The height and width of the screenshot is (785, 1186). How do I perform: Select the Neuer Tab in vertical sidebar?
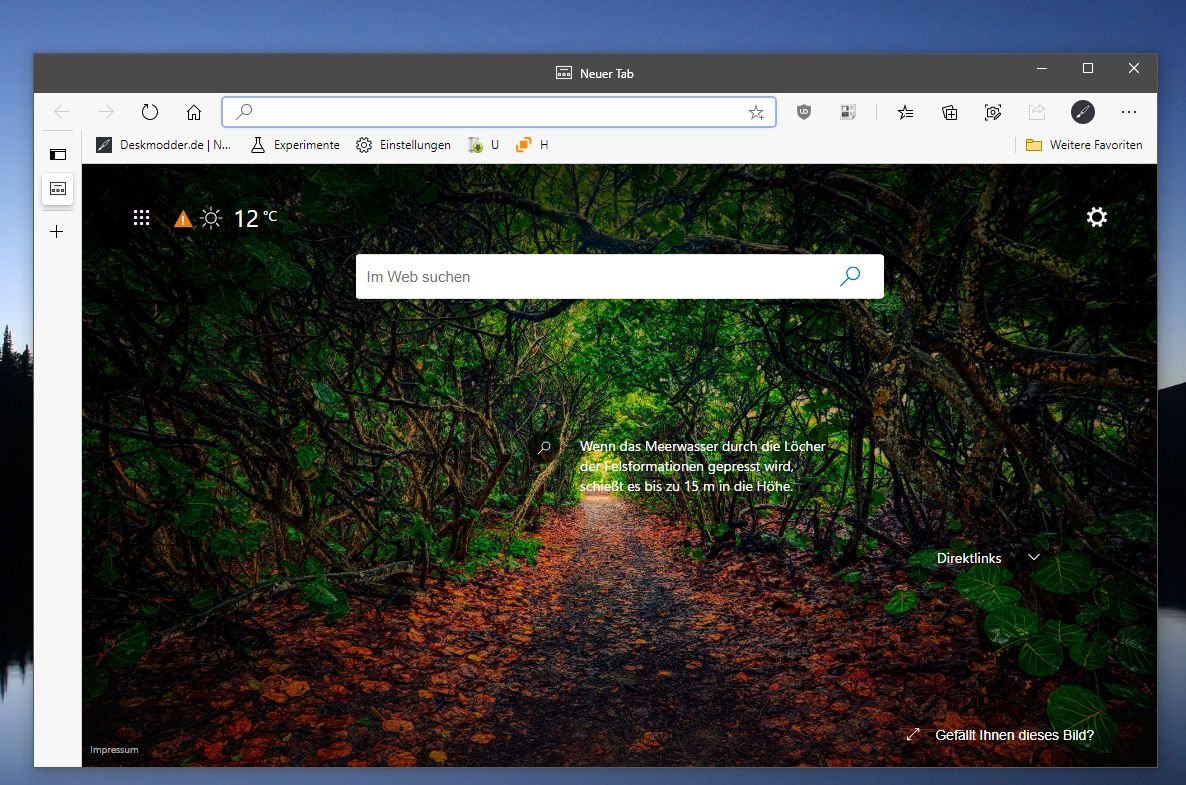(57, 188)
